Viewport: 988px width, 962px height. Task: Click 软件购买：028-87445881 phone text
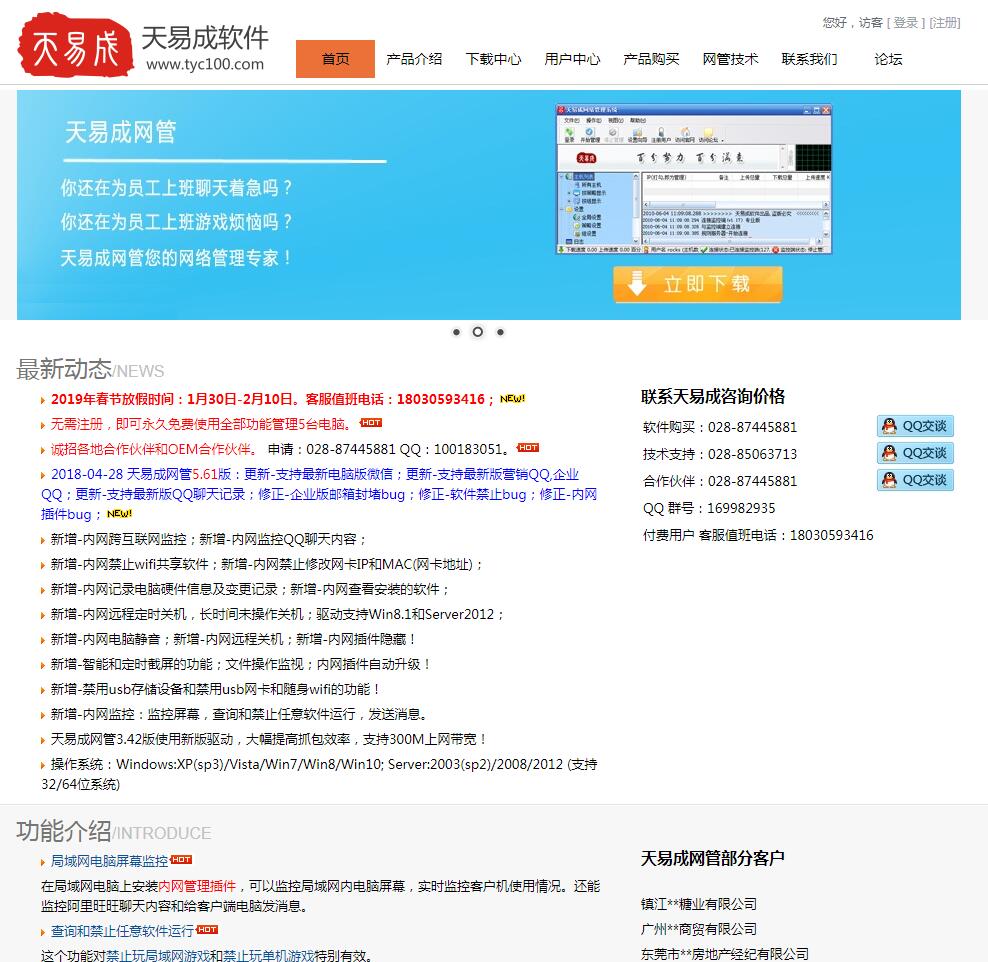[x=720, y=427]
